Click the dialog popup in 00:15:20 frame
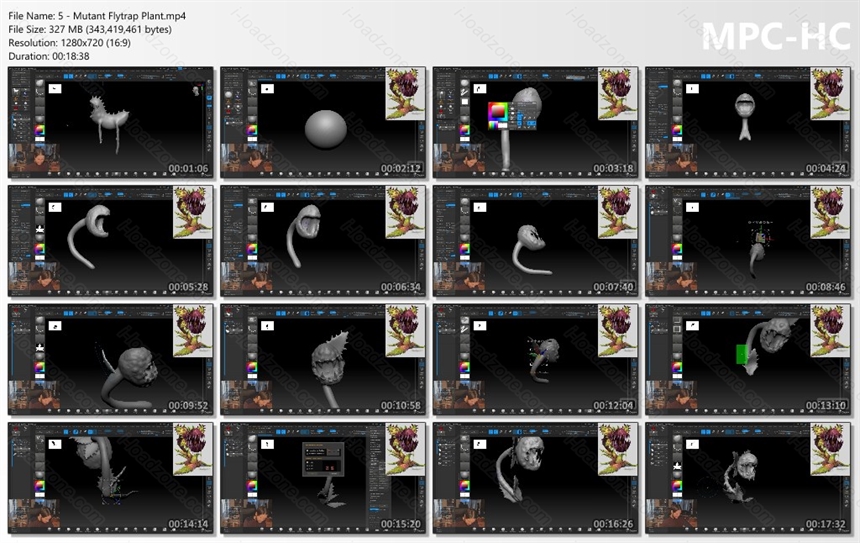 coord(324,459)
